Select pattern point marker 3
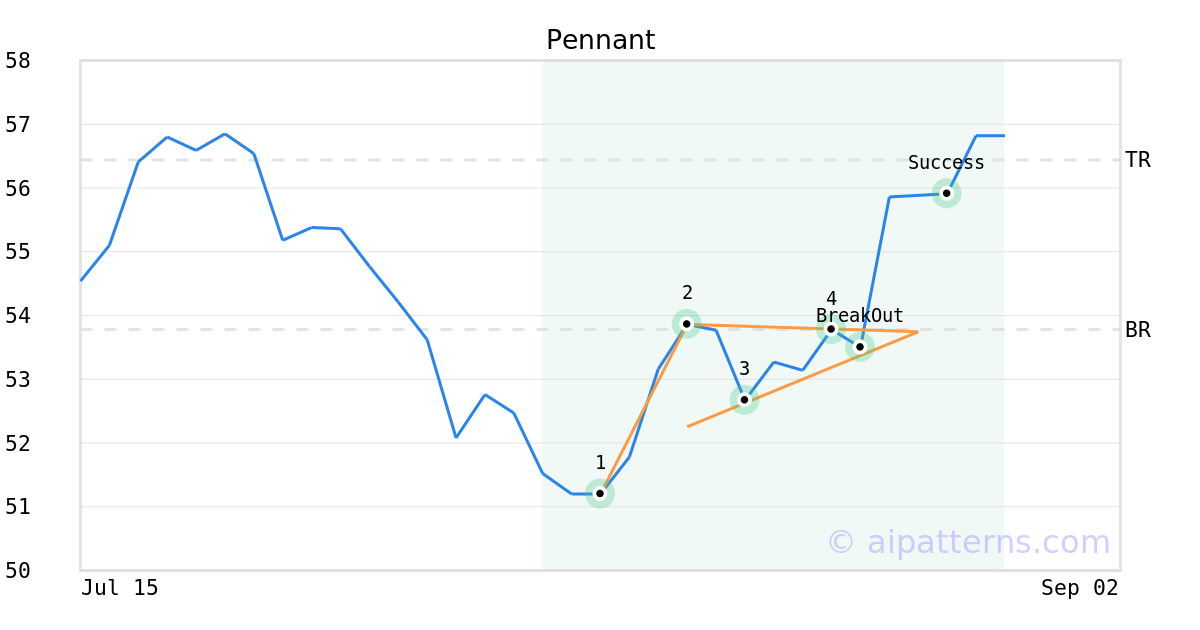 coord(744,400)
